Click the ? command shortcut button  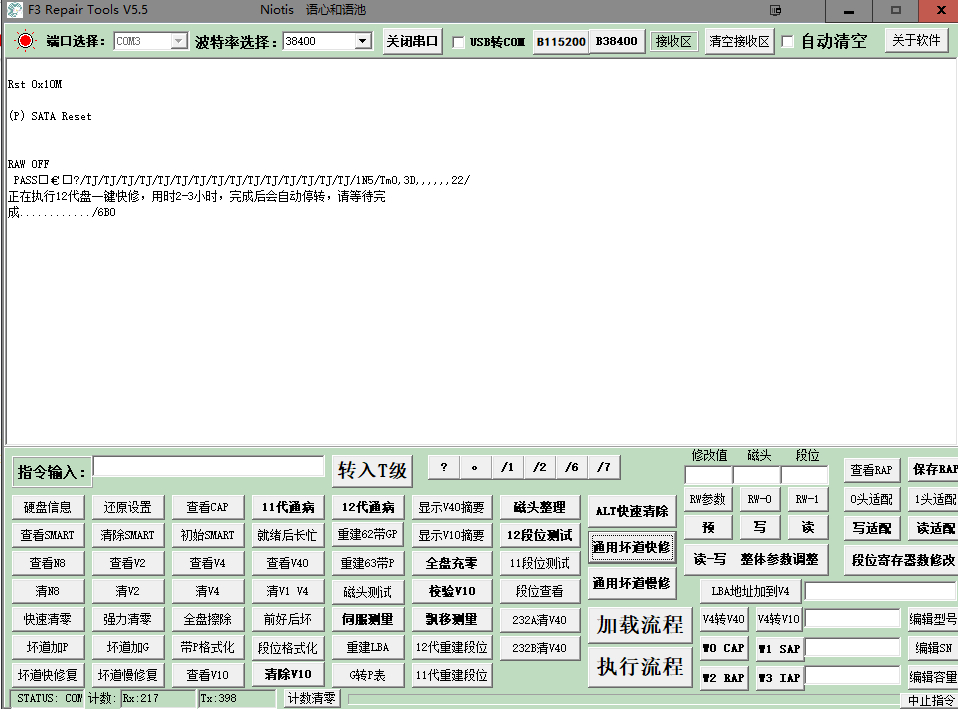[444, 468]
